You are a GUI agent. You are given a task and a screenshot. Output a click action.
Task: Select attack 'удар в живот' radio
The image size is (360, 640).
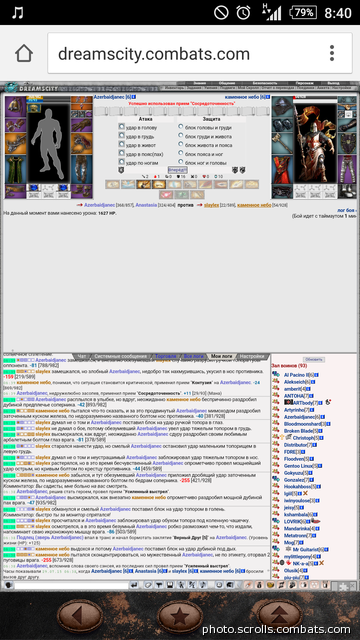[x=121, y=144]
